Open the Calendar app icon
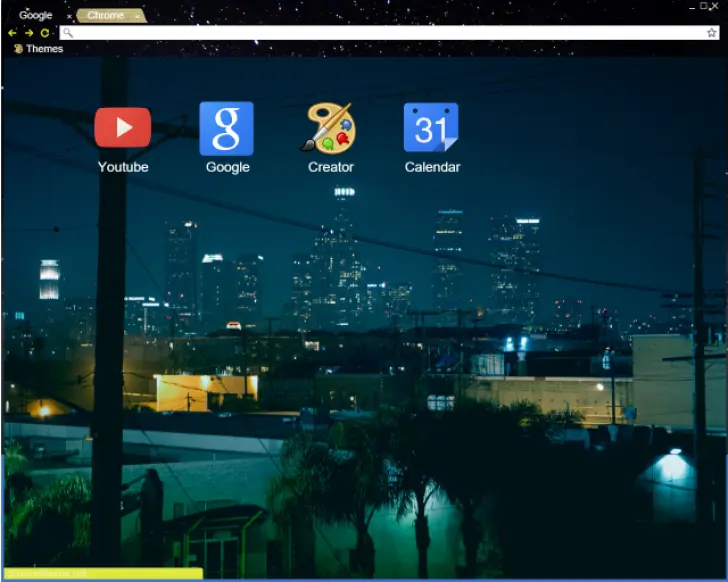The width and height of the screenshot is (728, 582). pos(431,128)
